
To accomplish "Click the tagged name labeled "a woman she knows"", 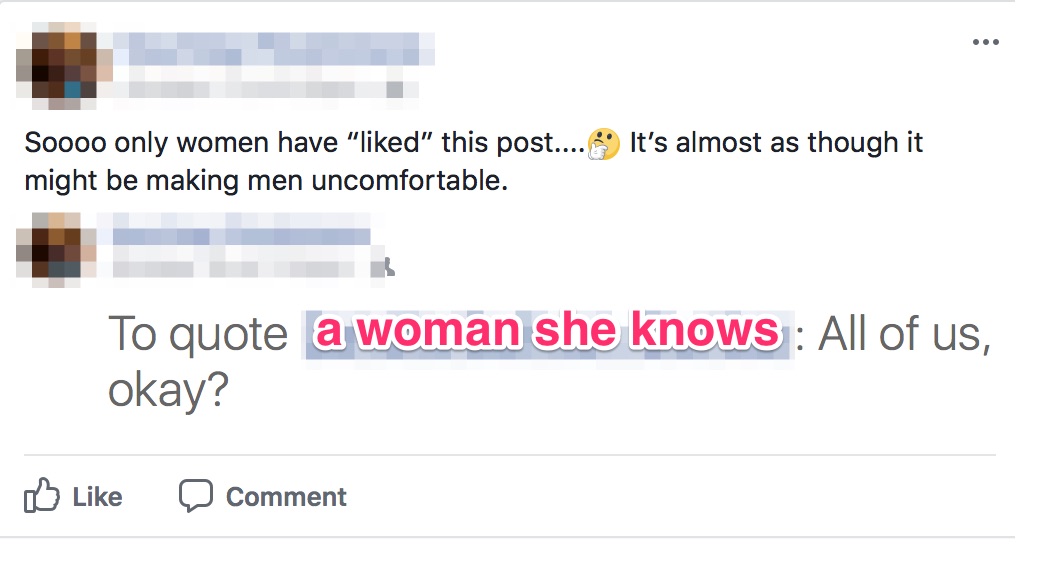I will pyautogui.click(x=547, y=333).
